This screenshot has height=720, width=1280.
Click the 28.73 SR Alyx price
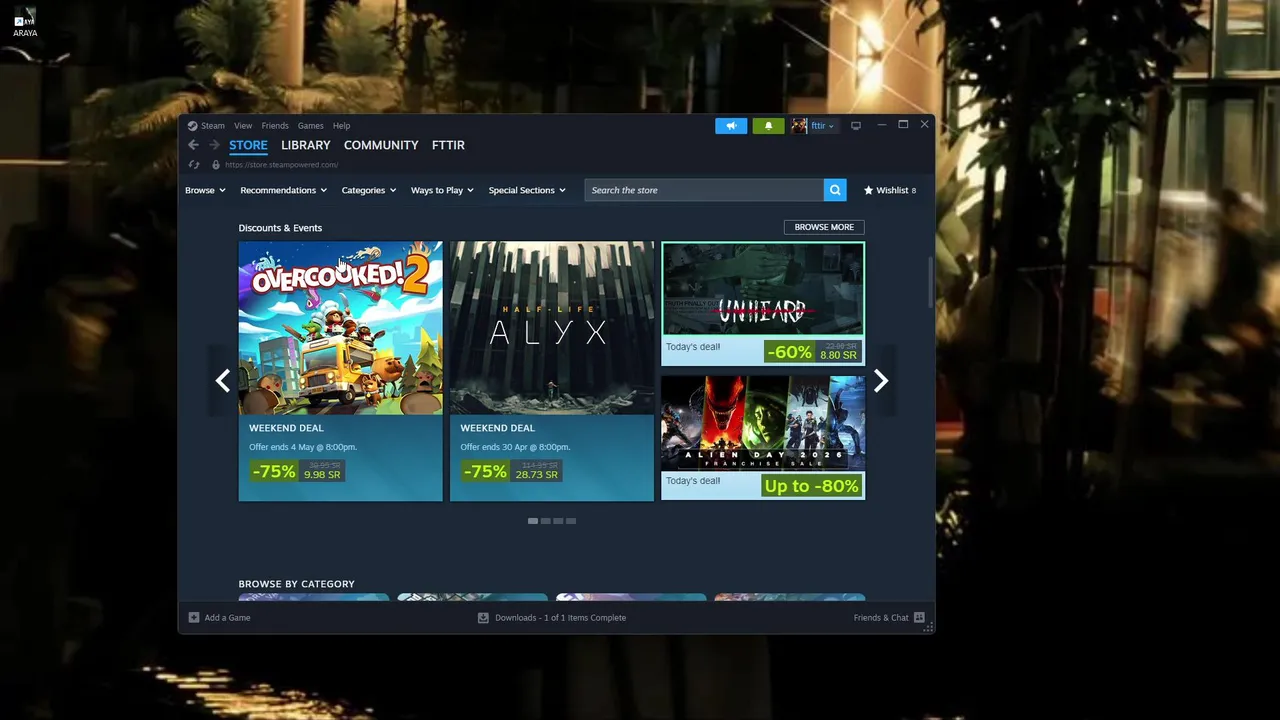(x=537, y=475)
